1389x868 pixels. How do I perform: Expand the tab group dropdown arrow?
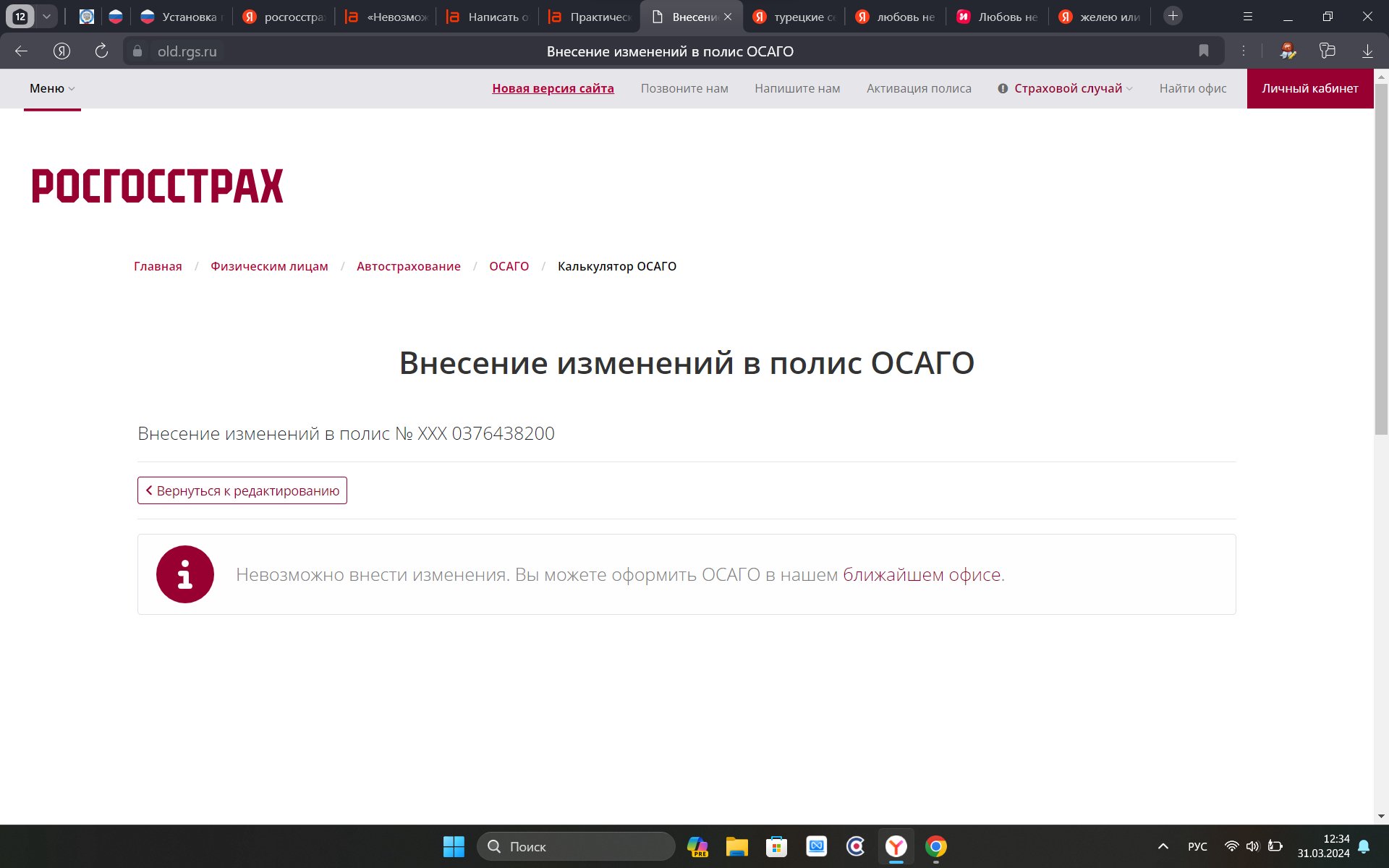click(x=46, y=16)
